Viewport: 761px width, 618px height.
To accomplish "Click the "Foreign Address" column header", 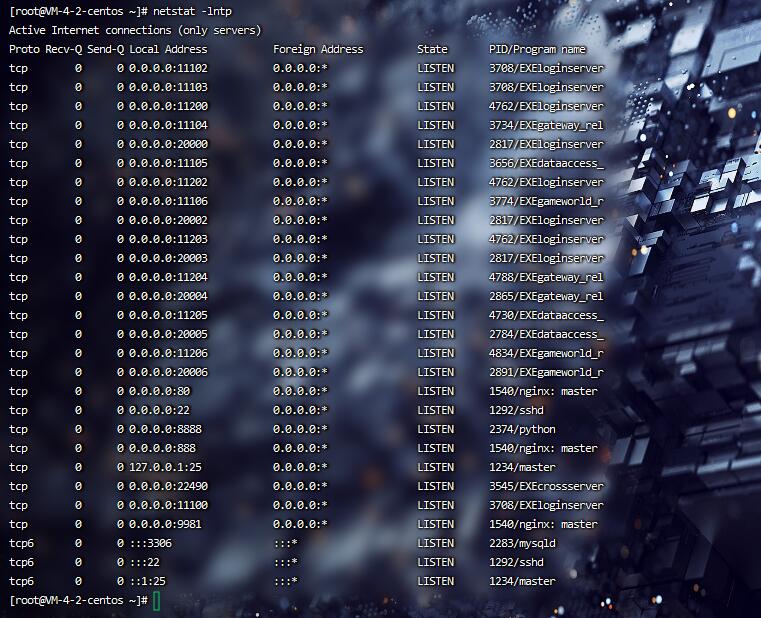I will (x=318, y=49).
